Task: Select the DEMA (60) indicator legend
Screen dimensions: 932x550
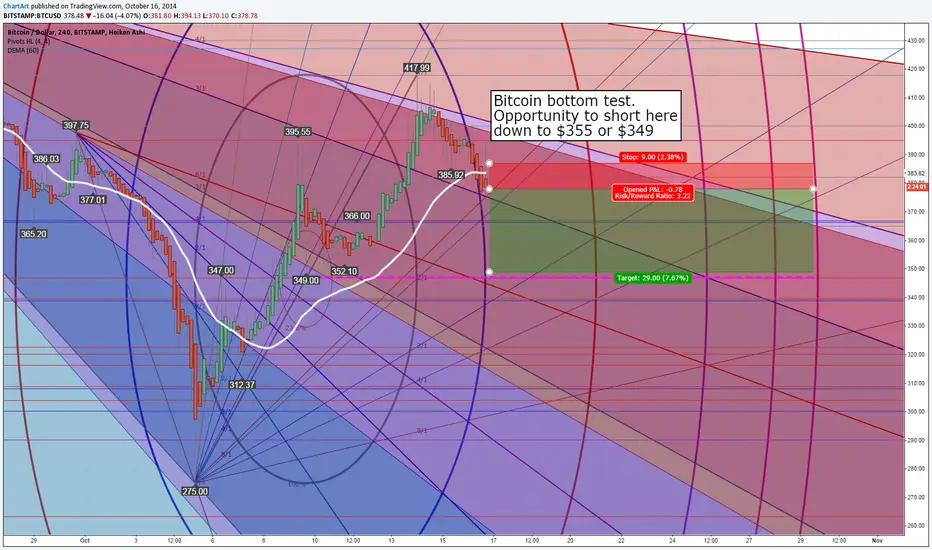Action: [23, 51]
